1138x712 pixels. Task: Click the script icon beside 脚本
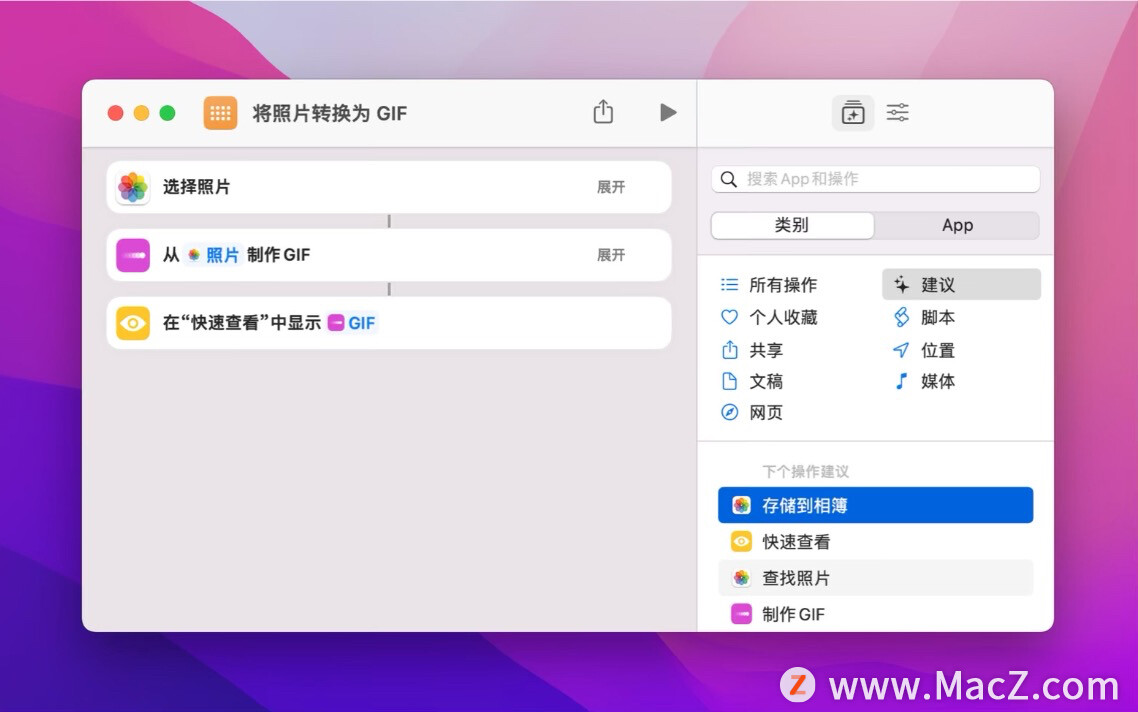[901, 317]
